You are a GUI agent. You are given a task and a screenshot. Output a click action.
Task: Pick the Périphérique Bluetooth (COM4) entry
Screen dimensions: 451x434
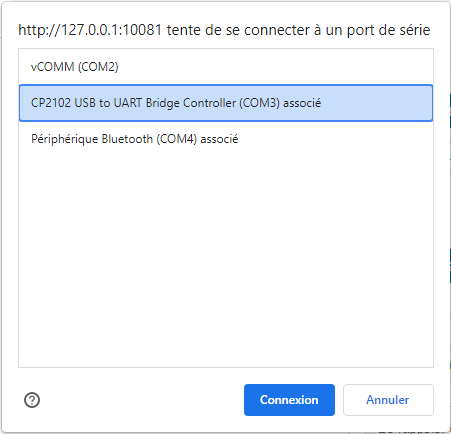(226, 139)
